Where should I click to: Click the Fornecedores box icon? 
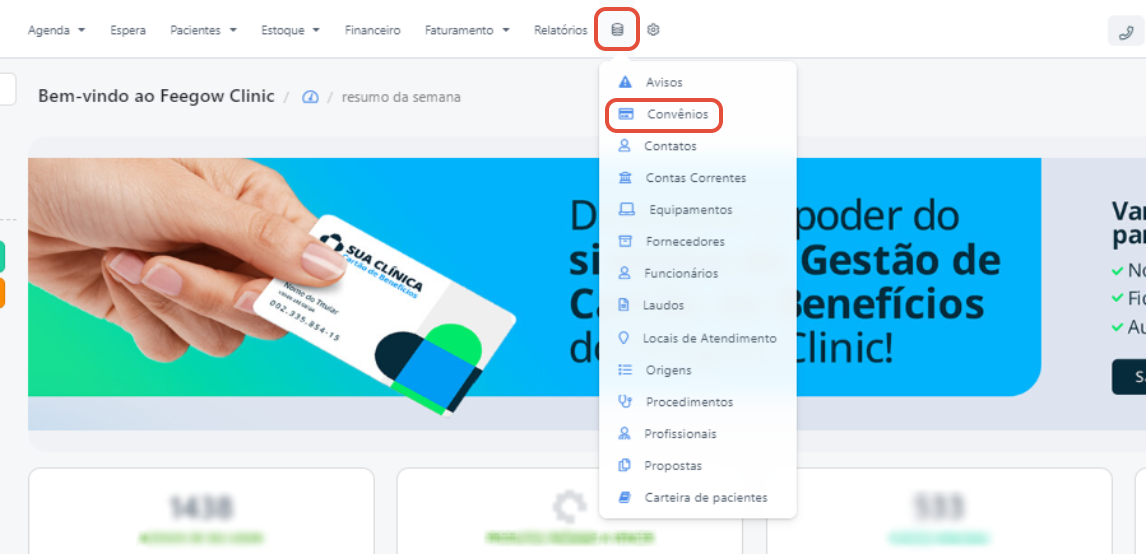[625, 241]
